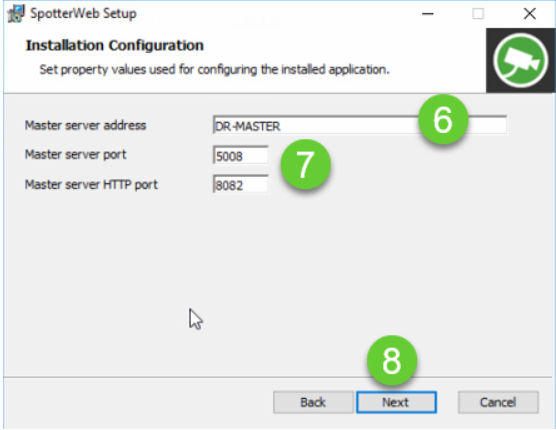Image resolution: width=556 pixels, height=430 pixels.
Task: Close the SpotterWeb Setup dialog
Action: point(530,14)
